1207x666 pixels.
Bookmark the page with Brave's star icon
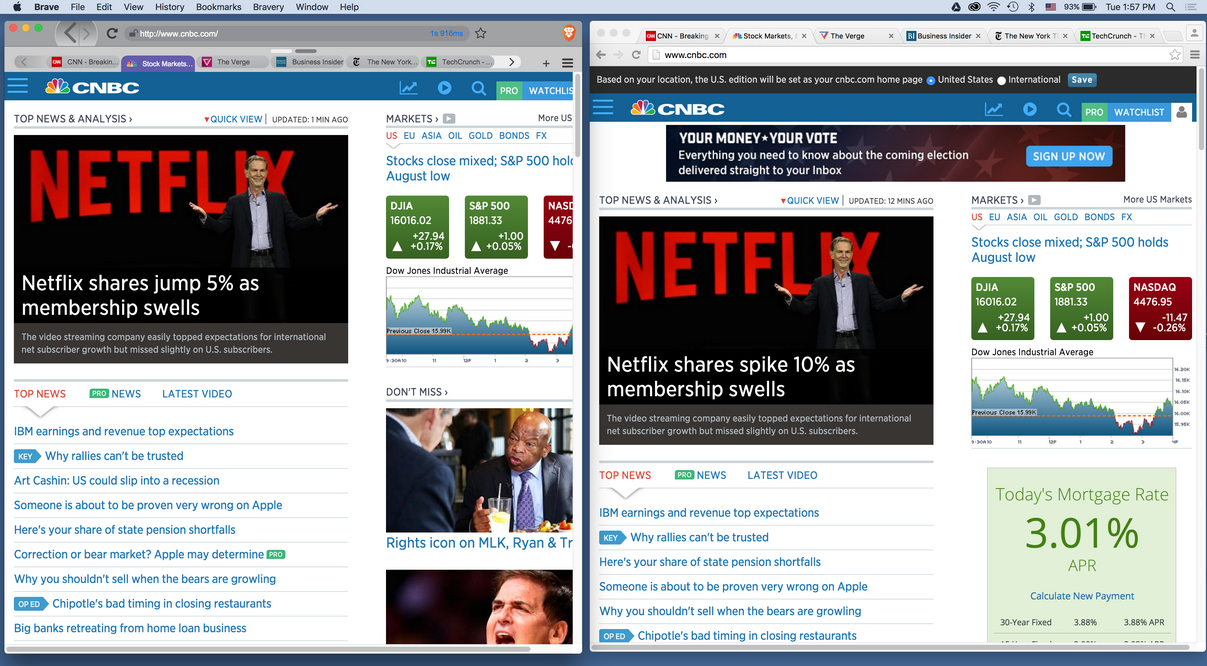(481, 33)
